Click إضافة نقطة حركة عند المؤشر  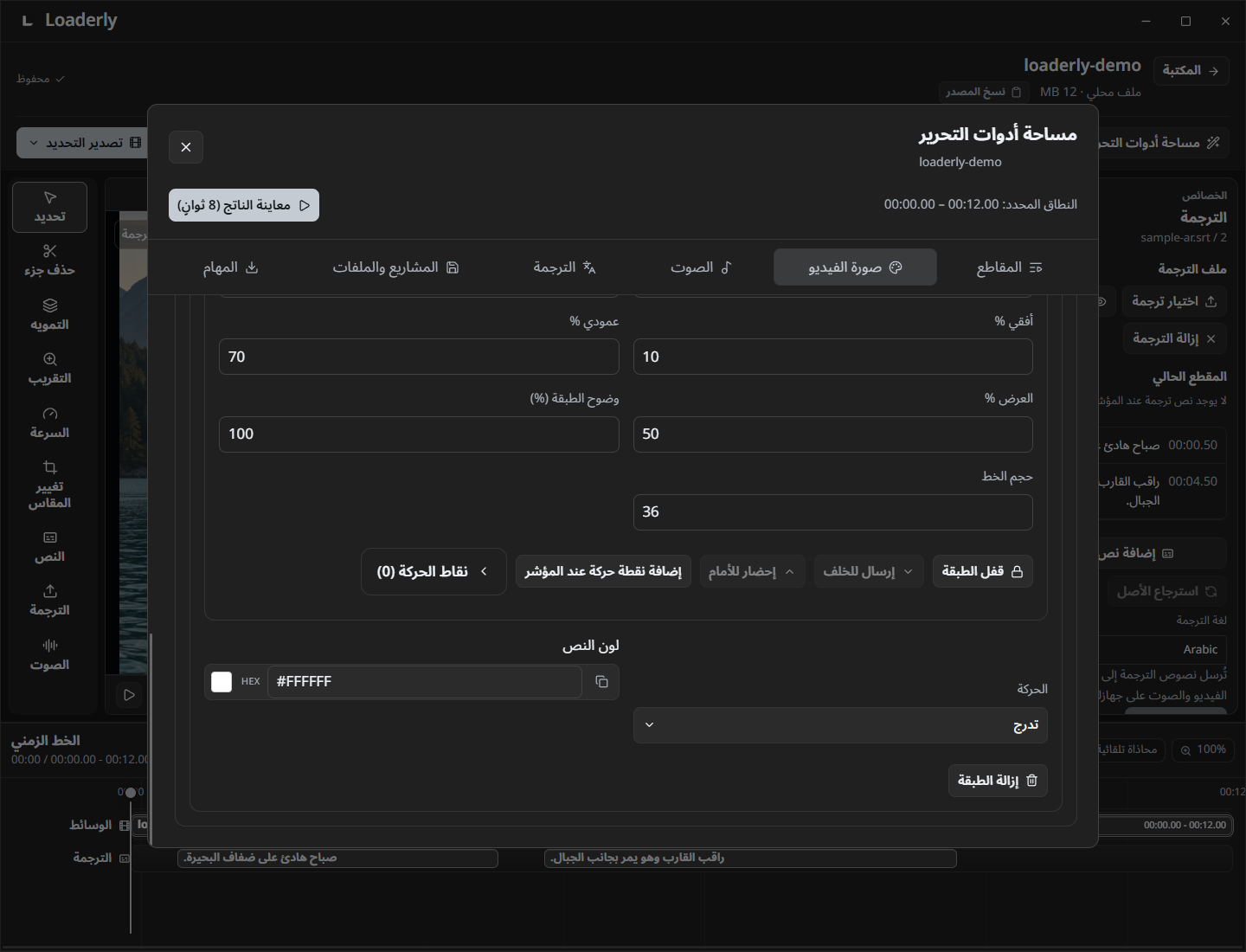point(603,571)
